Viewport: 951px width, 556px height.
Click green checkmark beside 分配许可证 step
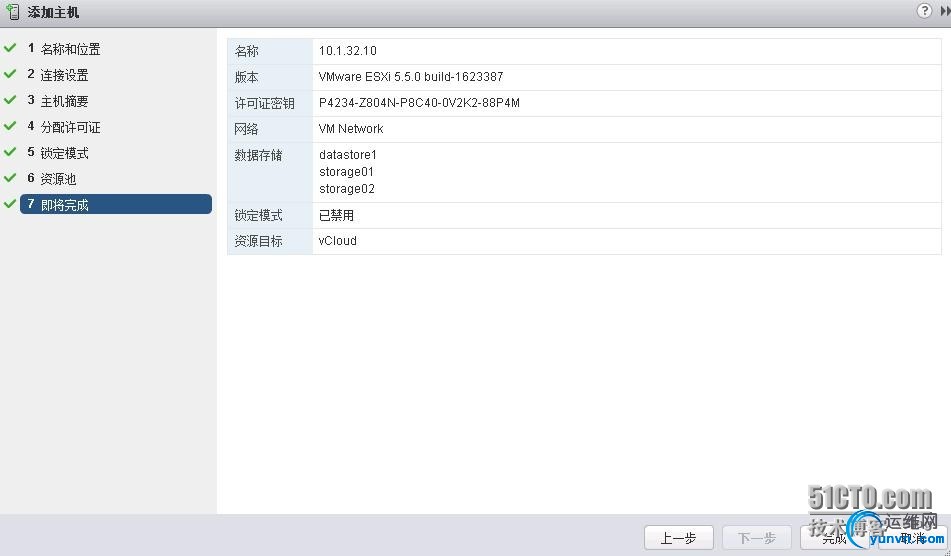pyautogui.click(x=10, y=126)
